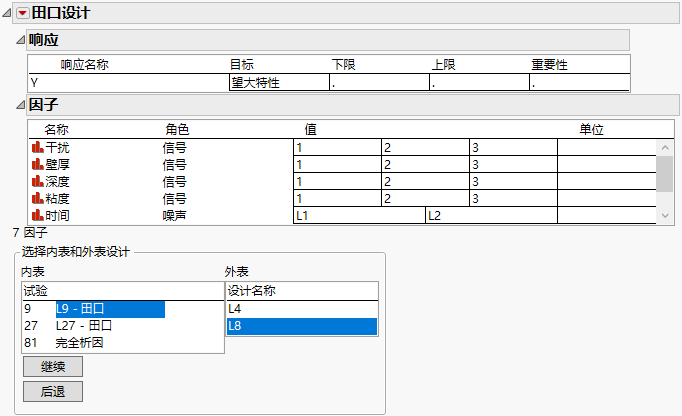This screenshot has width=682, height=416.
Task: Click the 粘度 factor bar-chart icon
Action: (x=37, y=198)
